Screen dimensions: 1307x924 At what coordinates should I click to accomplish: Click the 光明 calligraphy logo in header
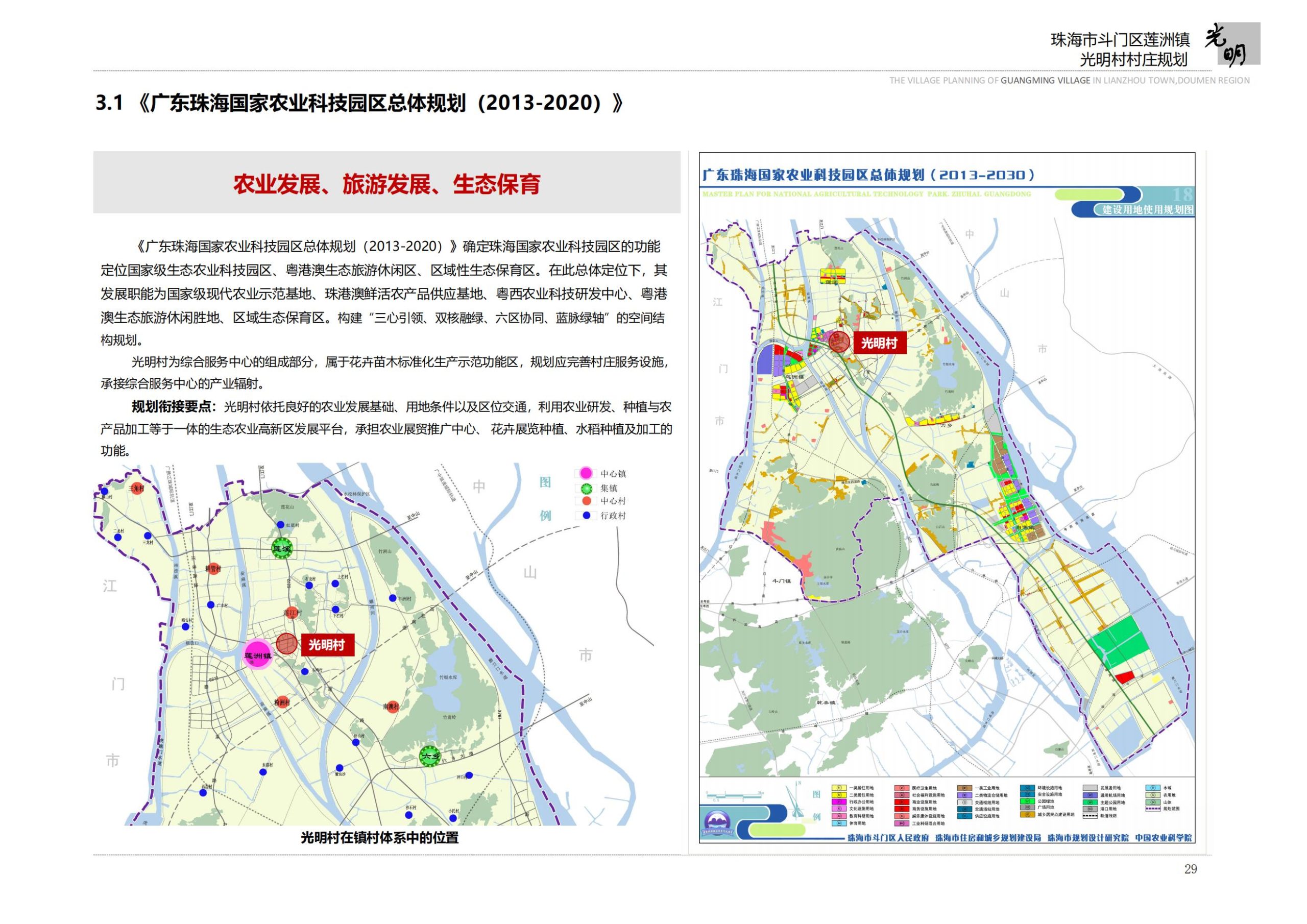[1232, 44]
